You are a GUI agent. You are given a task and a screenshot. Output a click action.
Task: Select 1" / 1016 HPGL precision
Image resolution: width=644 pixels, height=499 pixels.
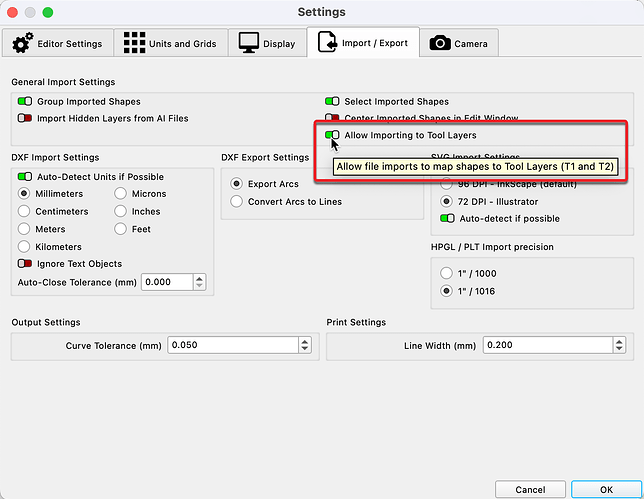pos(446,291)
